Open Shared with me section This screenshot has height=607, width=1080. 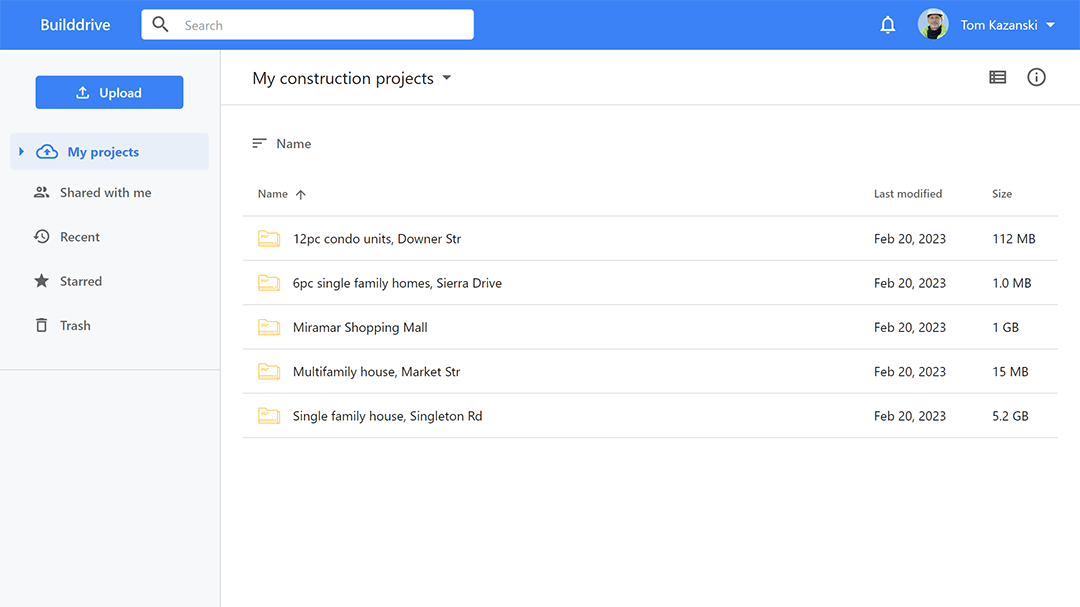[x=105, y=193]
